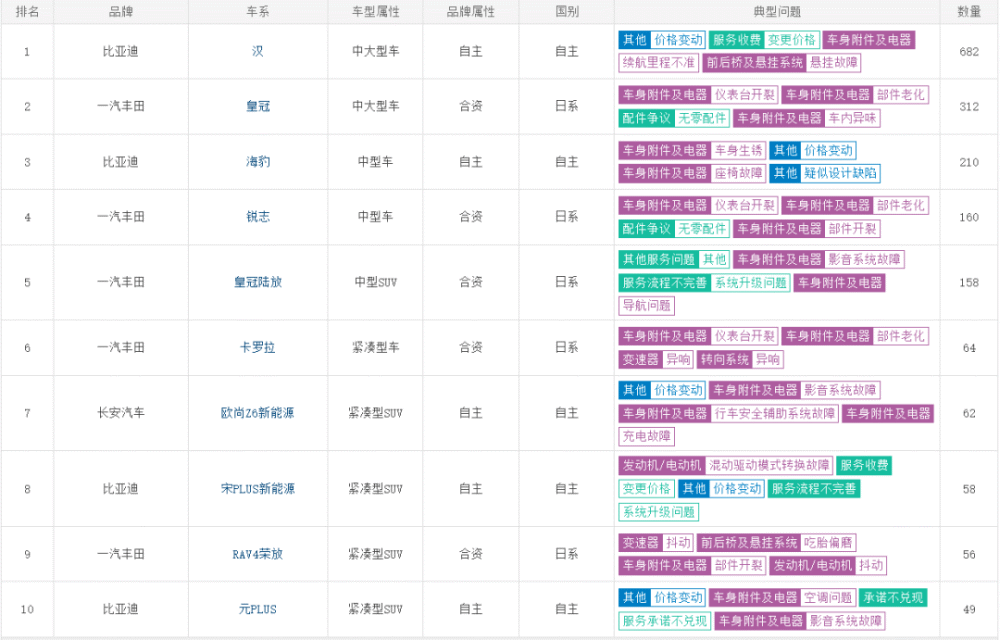Click 合资 cell in 锐志 row
This screenshot has width=1000, height=640.
pos(471,217)
